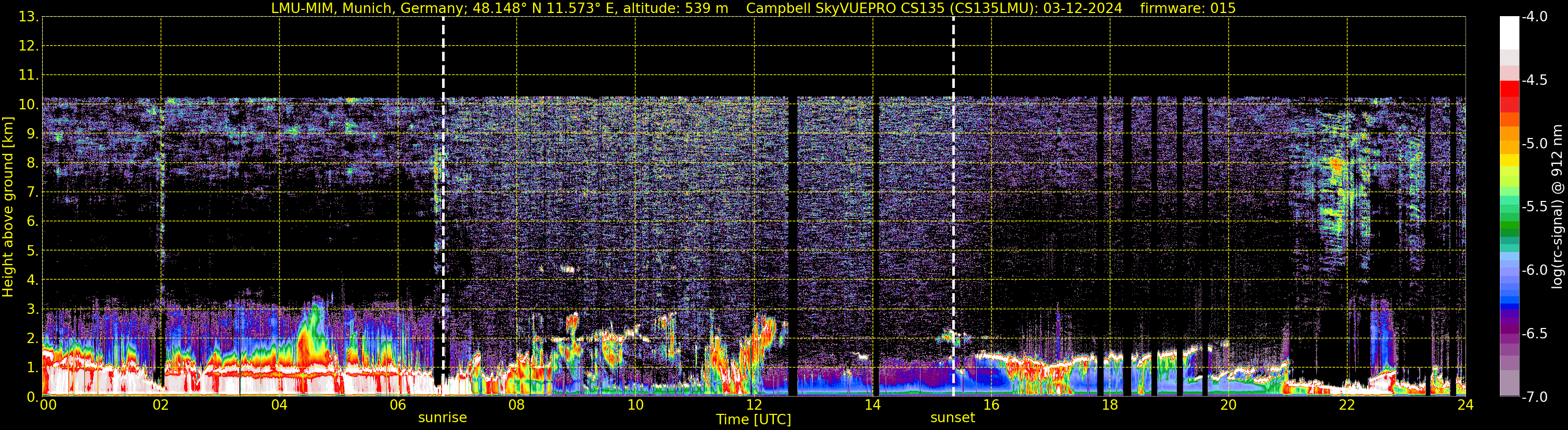
Task: Click the red segment of the colorbar
Action: pyautogui.click(x=1509, y=89)
